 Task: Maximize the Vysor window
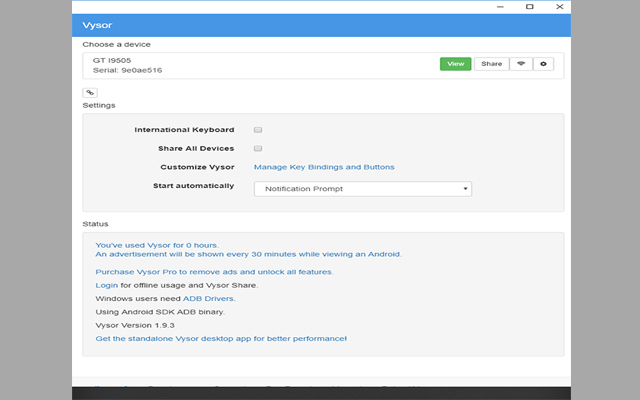(x=529, y=7)
